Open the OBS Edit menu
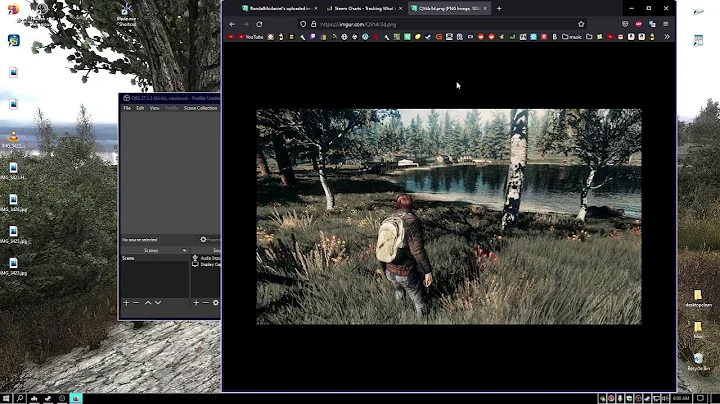Image resolution: width=720 pixels, height=404 pixels. point(140,108)
